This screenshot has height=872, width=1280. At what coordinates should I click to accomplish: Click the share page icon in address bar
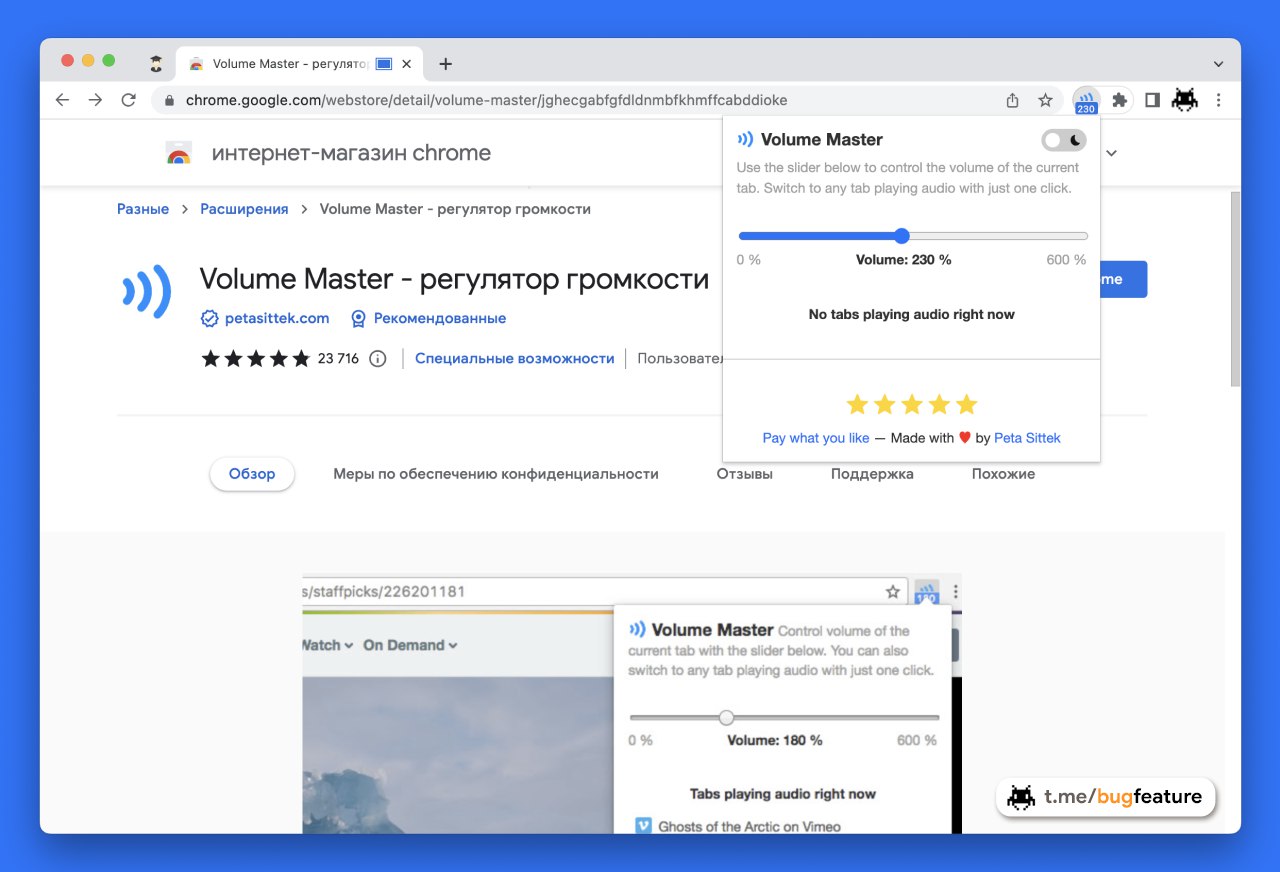pos(1012,100)
